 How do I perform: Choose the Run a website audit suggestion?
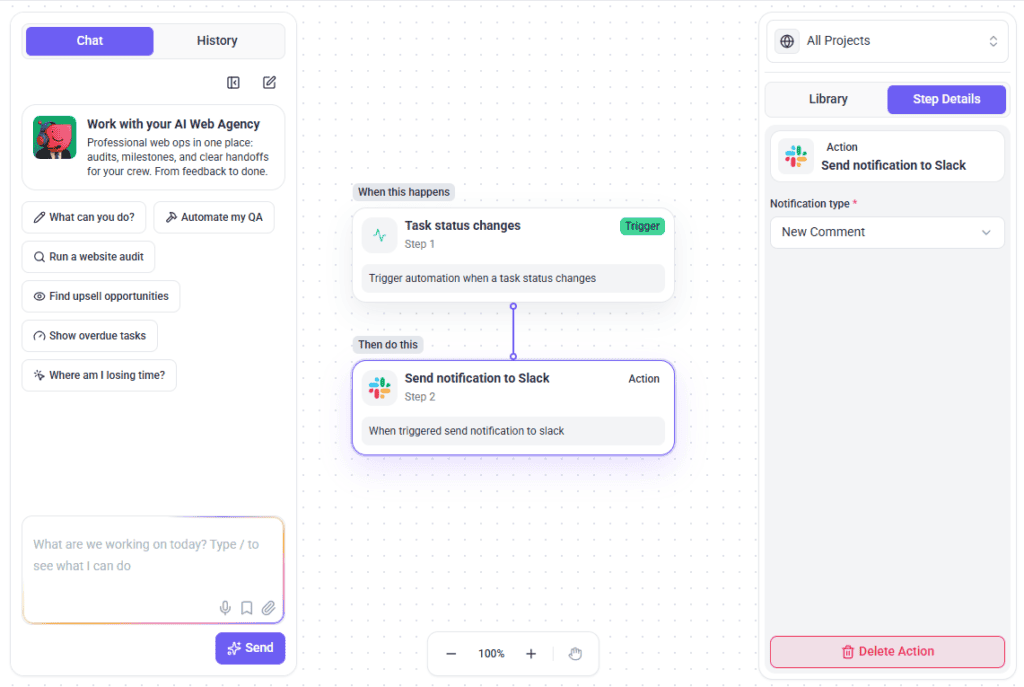tap(88, 257)
